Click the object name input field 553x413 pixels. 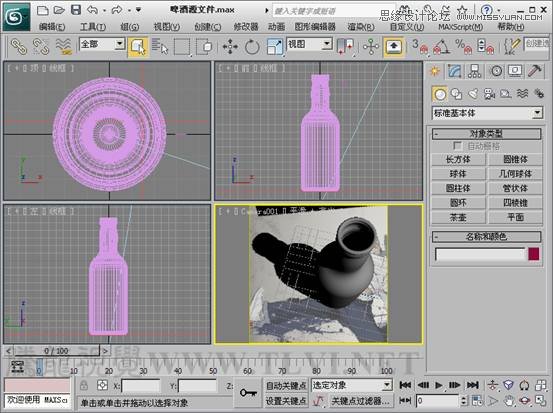pyautogui.click(x=480, y=254)
